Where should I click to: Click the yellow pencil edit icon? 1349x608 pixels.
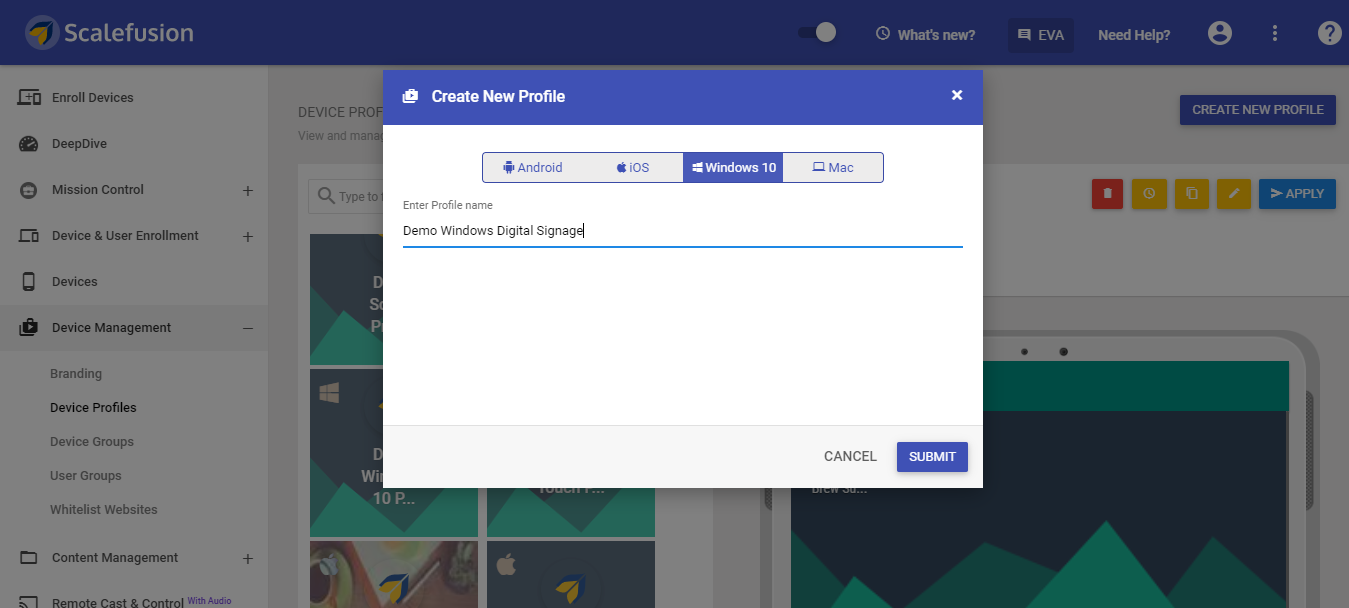1234,194
